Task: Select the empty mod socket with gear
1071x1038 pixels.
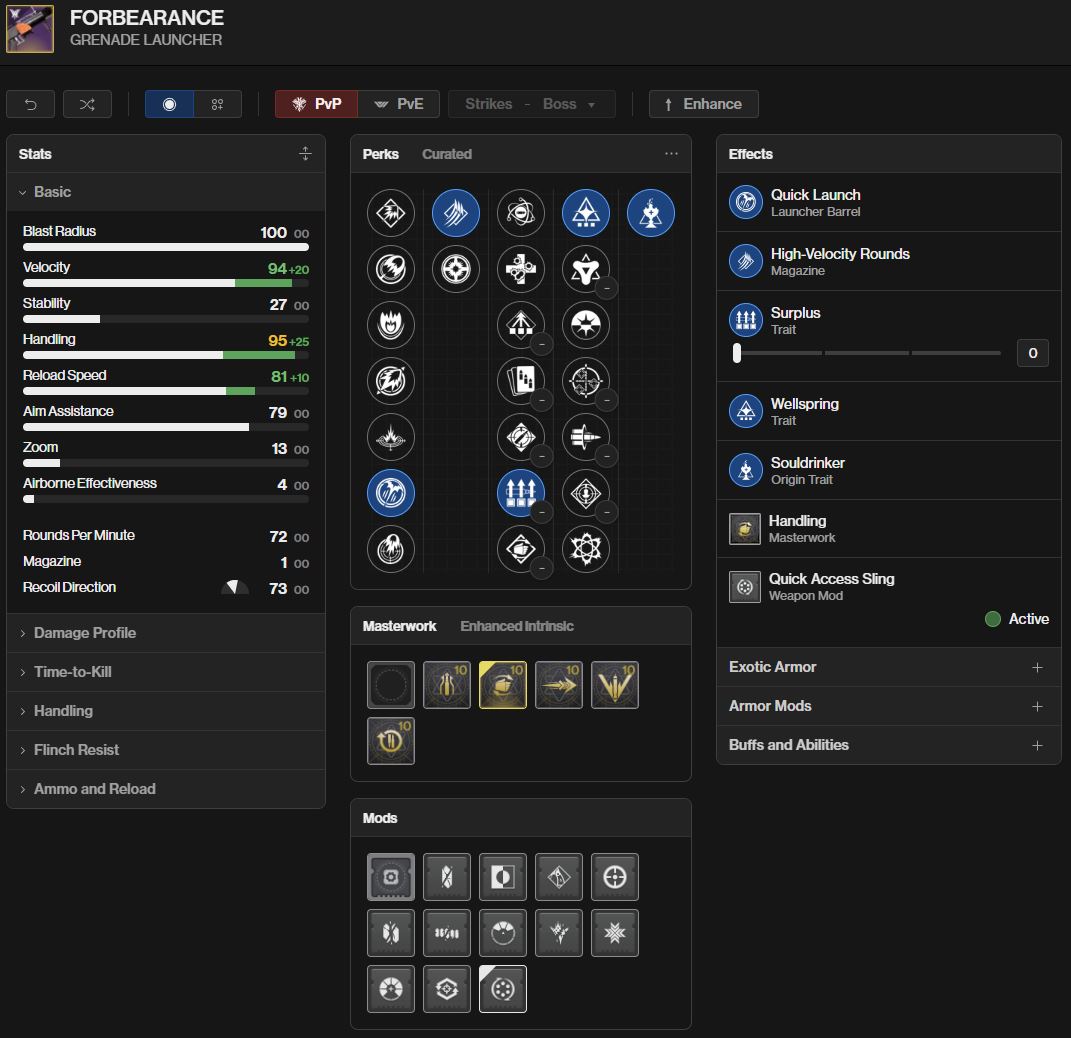Action: [391, 877]
